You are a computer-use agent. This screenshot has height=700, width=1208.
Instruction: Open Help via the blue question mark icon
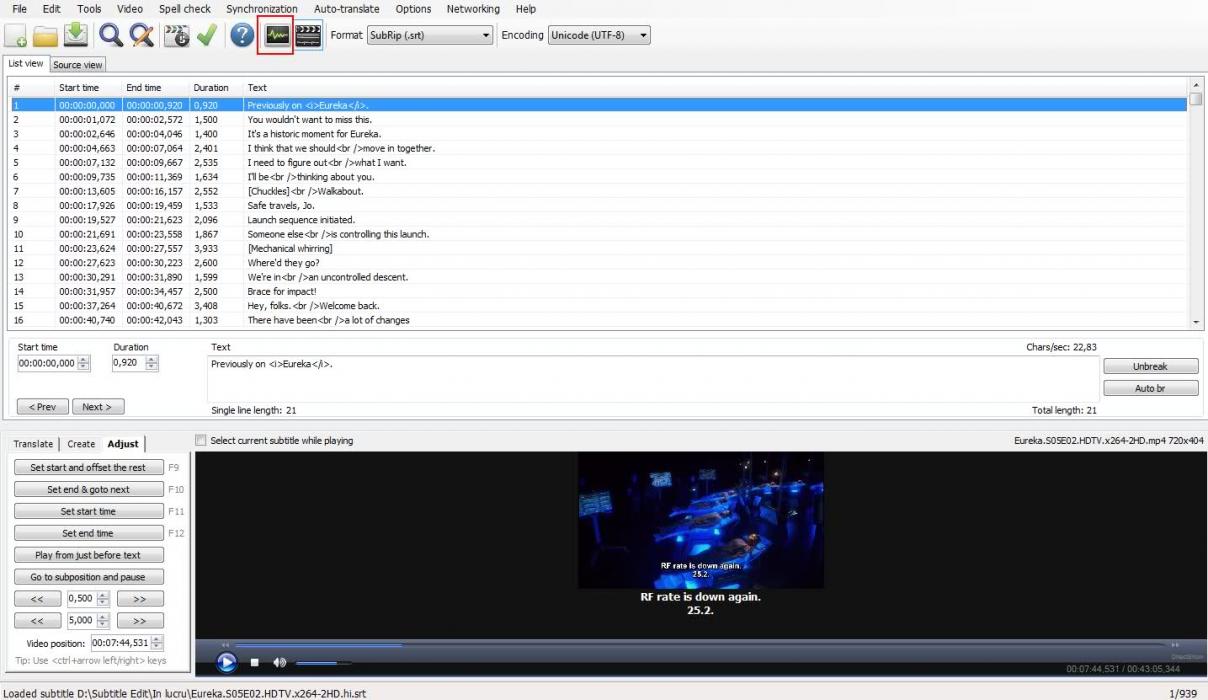[x=242, y=36]
